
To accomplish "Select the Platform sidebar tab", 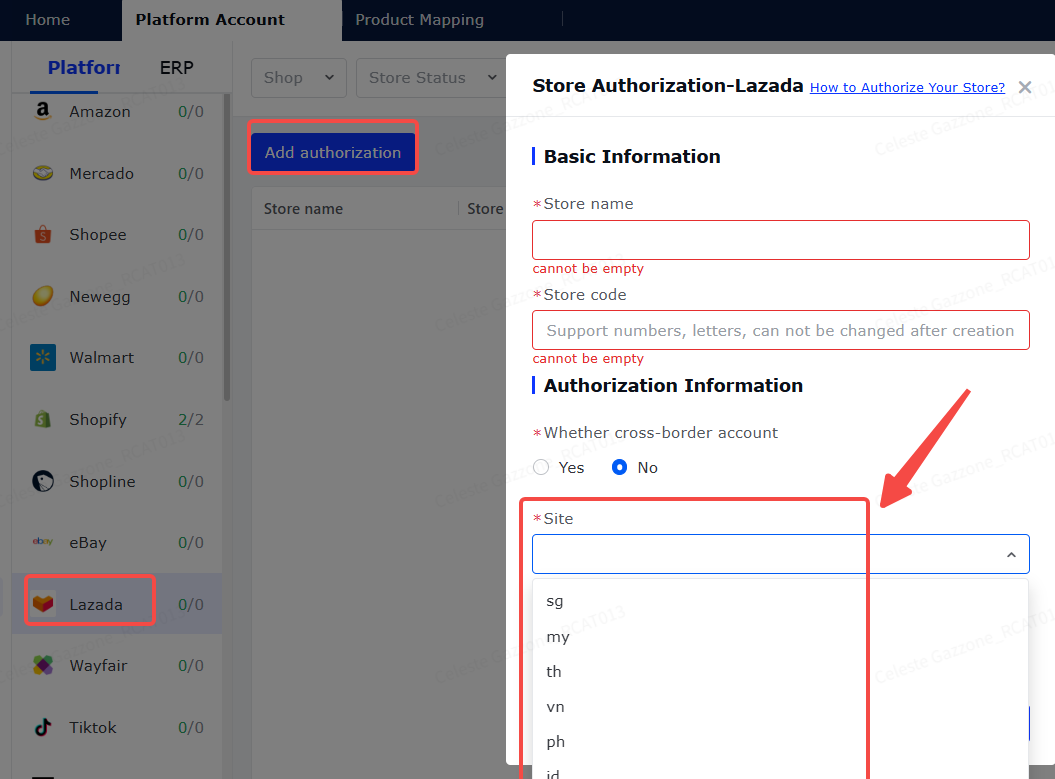I will pyautogui.click(x=83, y=68).
